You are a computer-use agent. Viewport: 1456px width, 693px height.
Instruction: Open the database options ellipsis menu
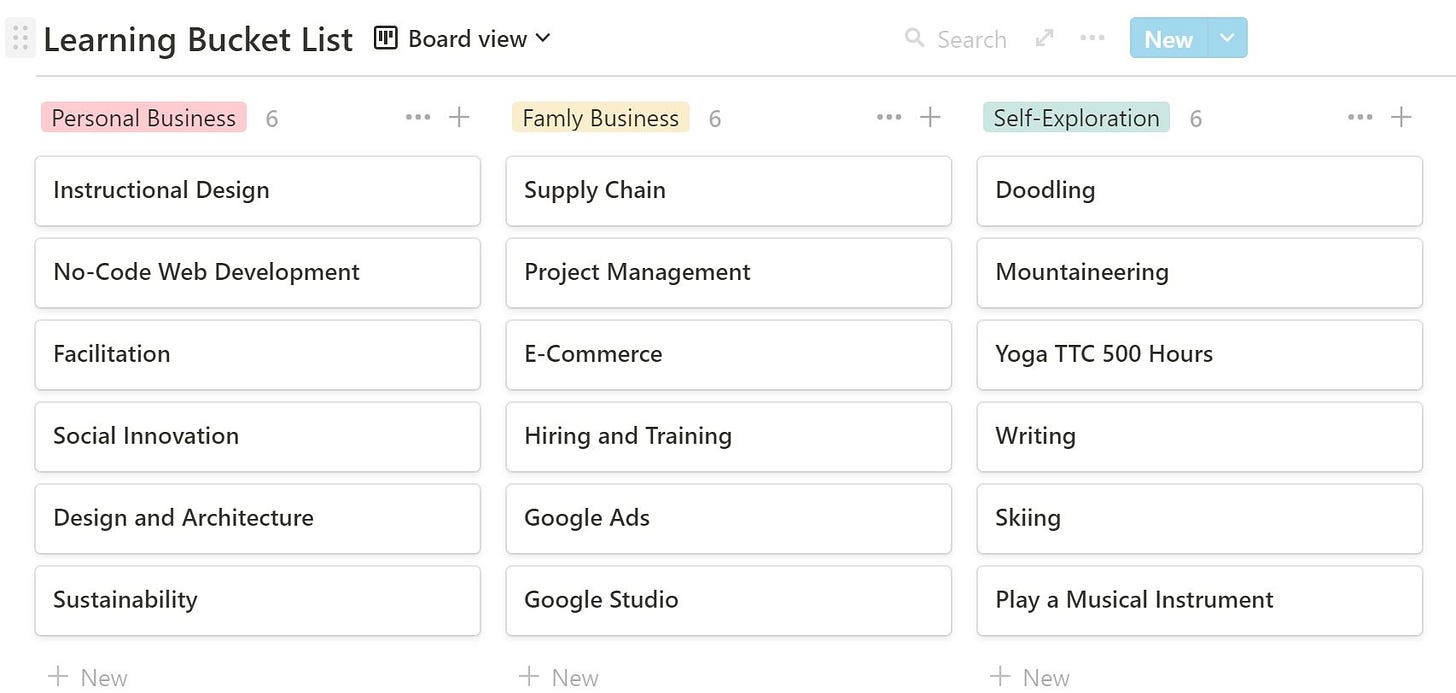pos(1092,38)
